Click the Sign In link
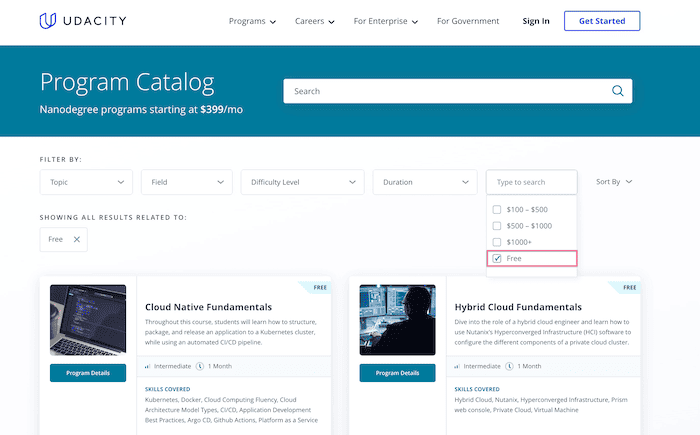700x435 pixels. [536, 21]
